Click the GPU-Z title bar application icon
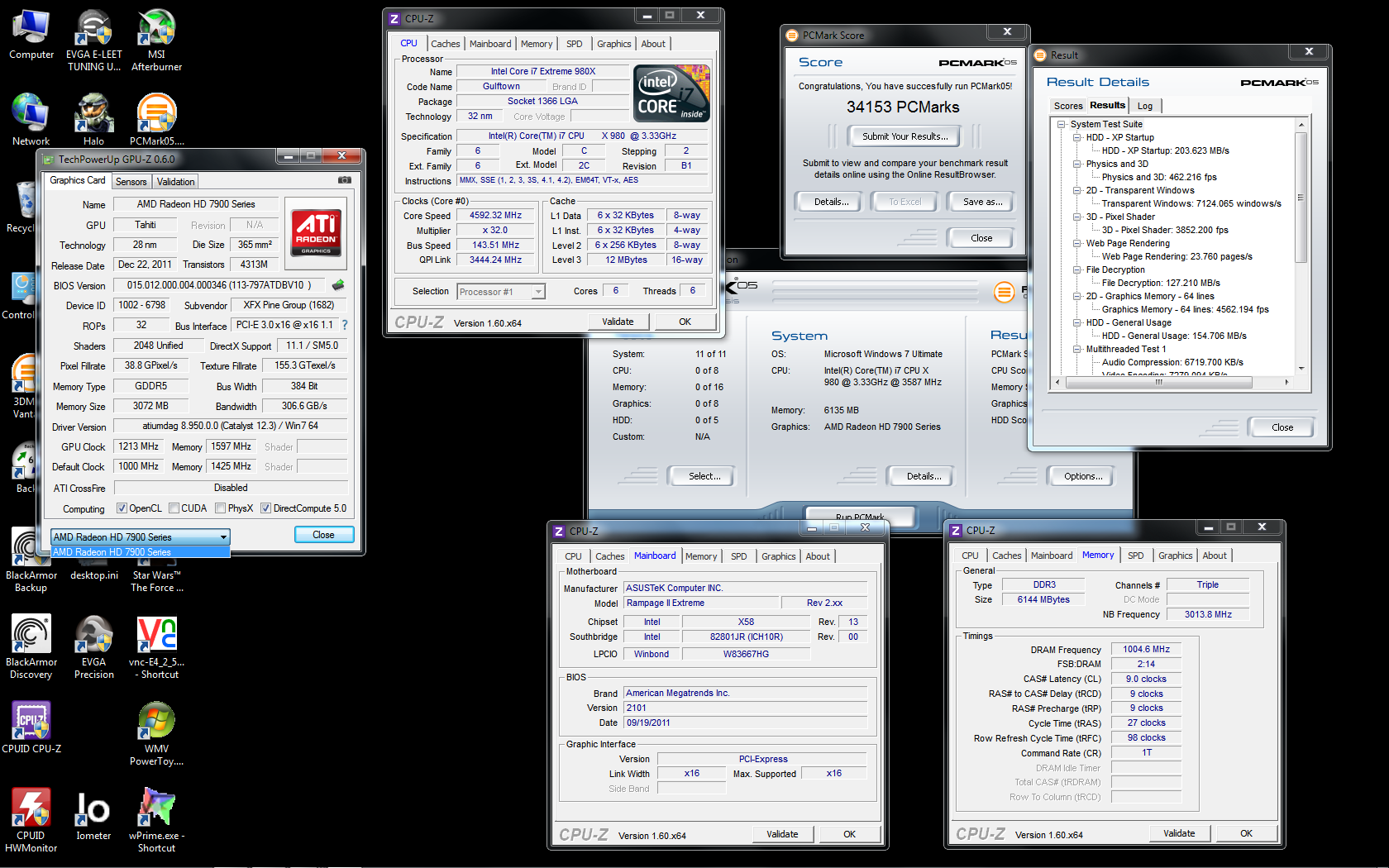Viewport: 1389px width, 868px height. (x=48, y=160)
